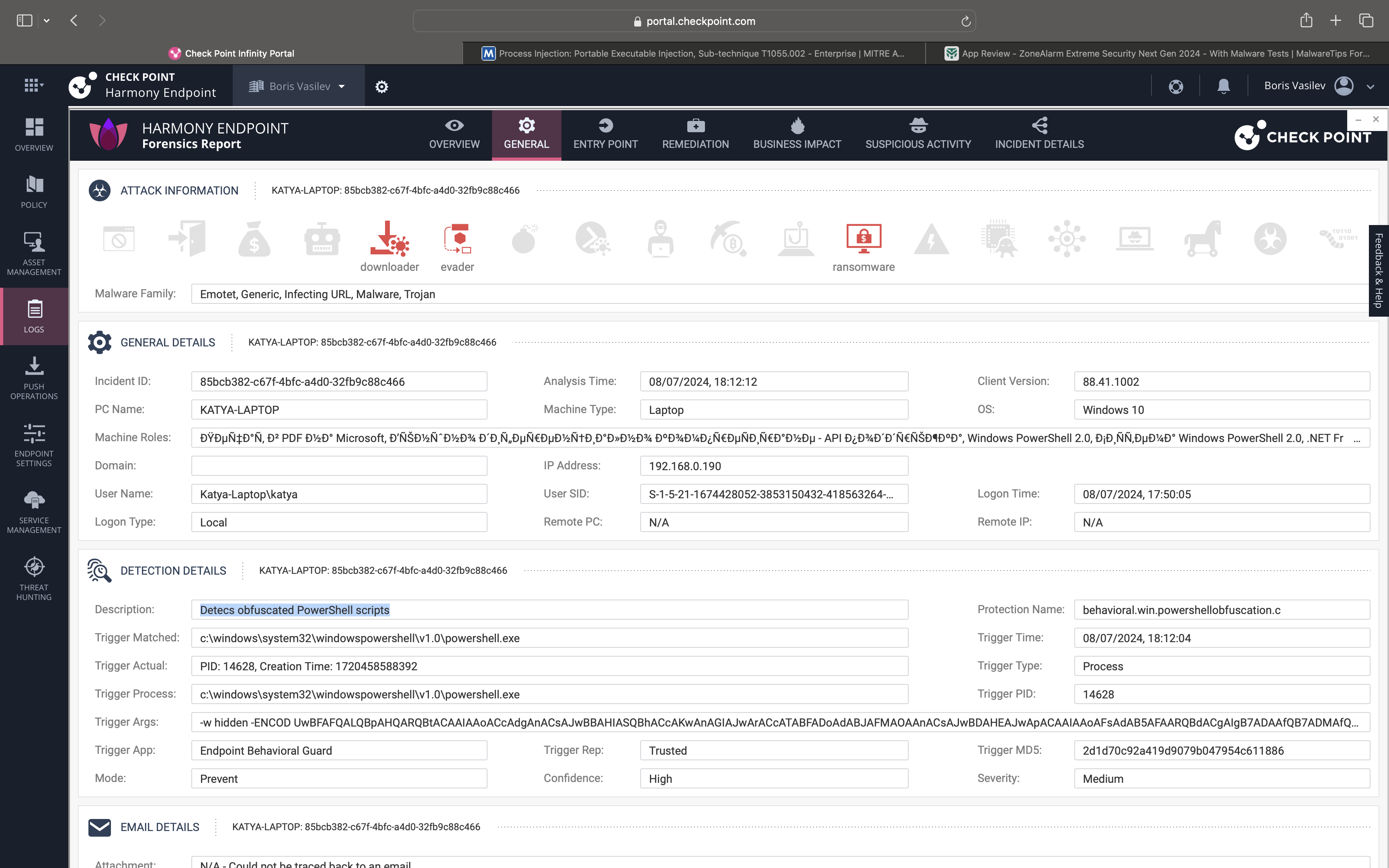The height and width of the screenshot is (868, 1389).
Task: Open the Policy sidebar section
Action: point(34,192)
